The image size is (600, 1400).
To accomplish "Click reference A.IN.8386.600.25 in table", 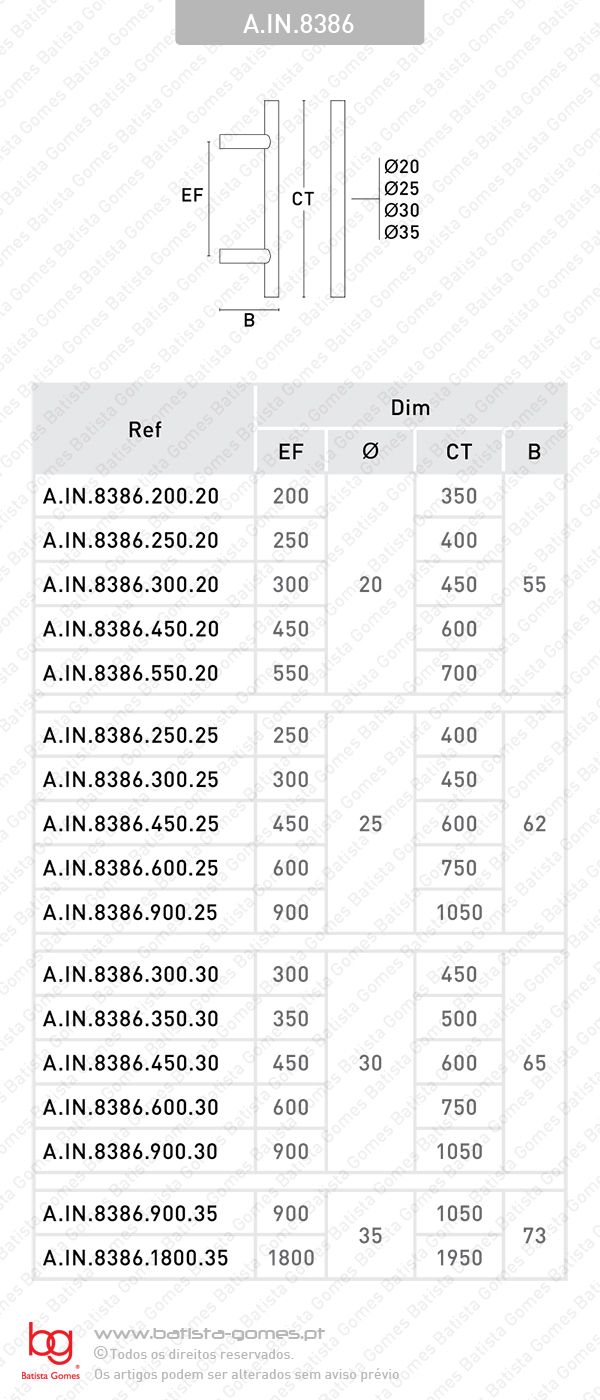I will pyautogui.click(x=131, y=868).
